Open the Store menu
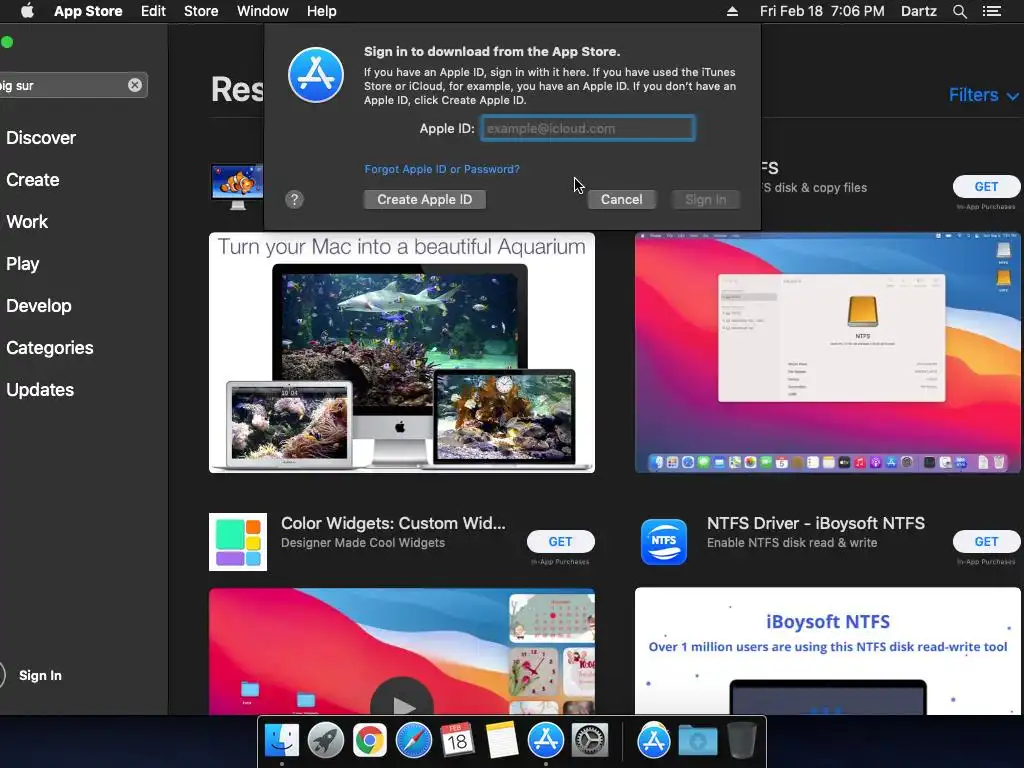Viewport: 1024px width, 768px height. coord(201,11)
